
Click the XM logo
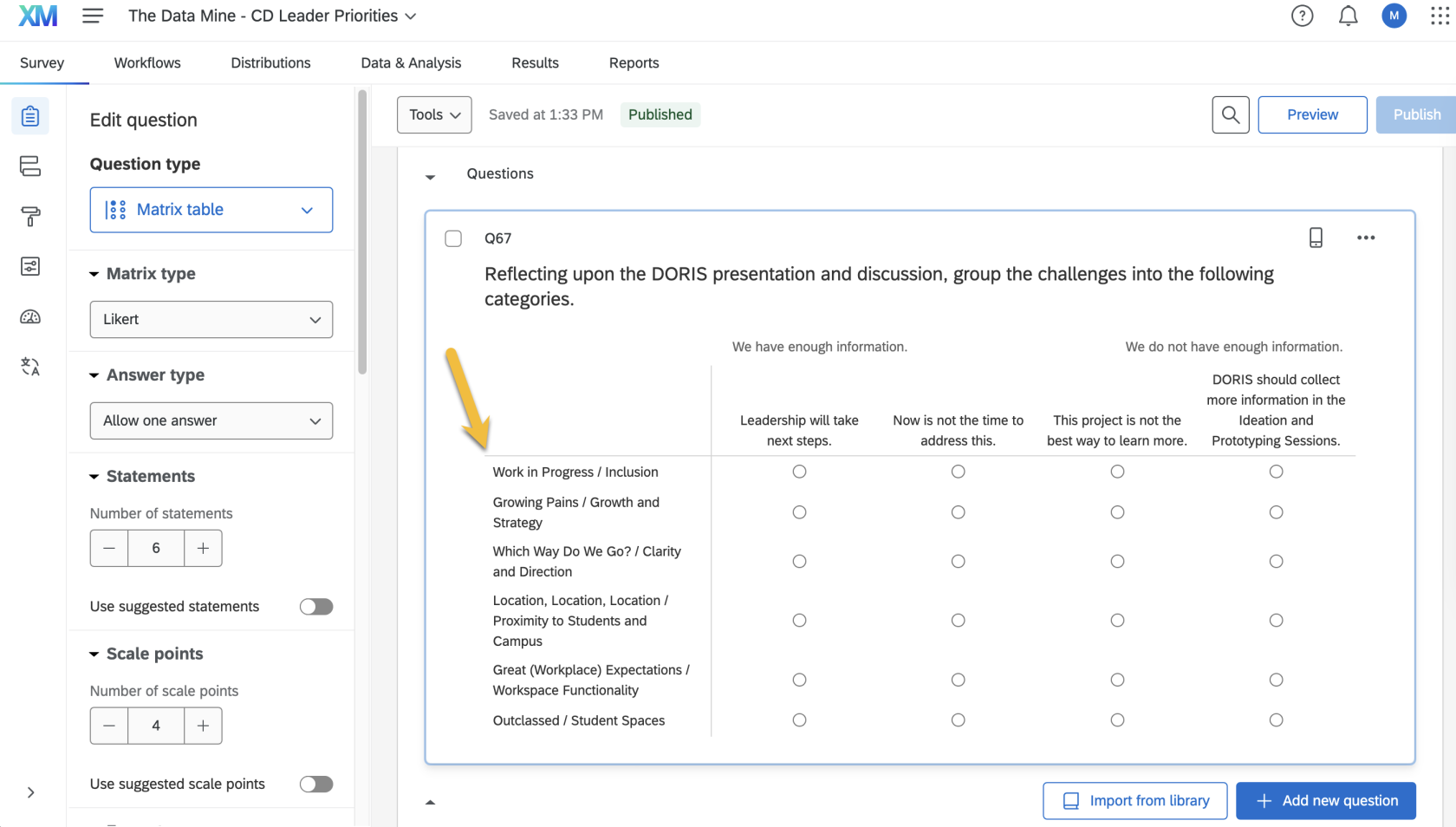click(38, 16)
